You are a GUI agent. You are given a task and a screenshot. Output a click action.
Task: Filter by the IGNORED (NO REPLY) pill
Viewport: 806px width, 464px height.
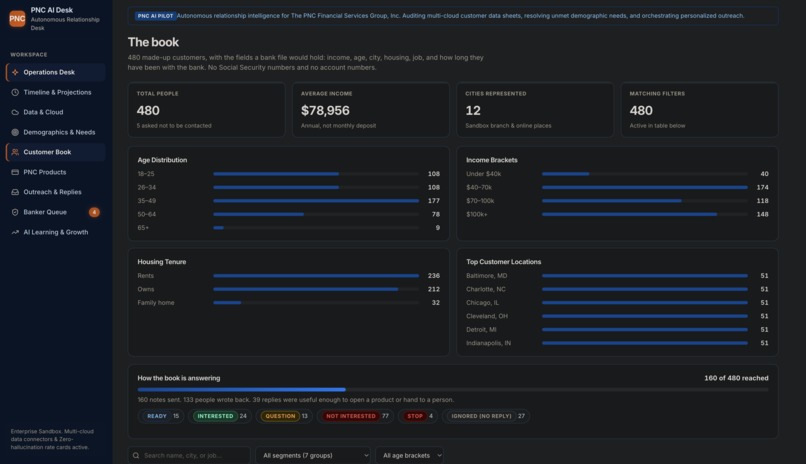click(486, 416)
